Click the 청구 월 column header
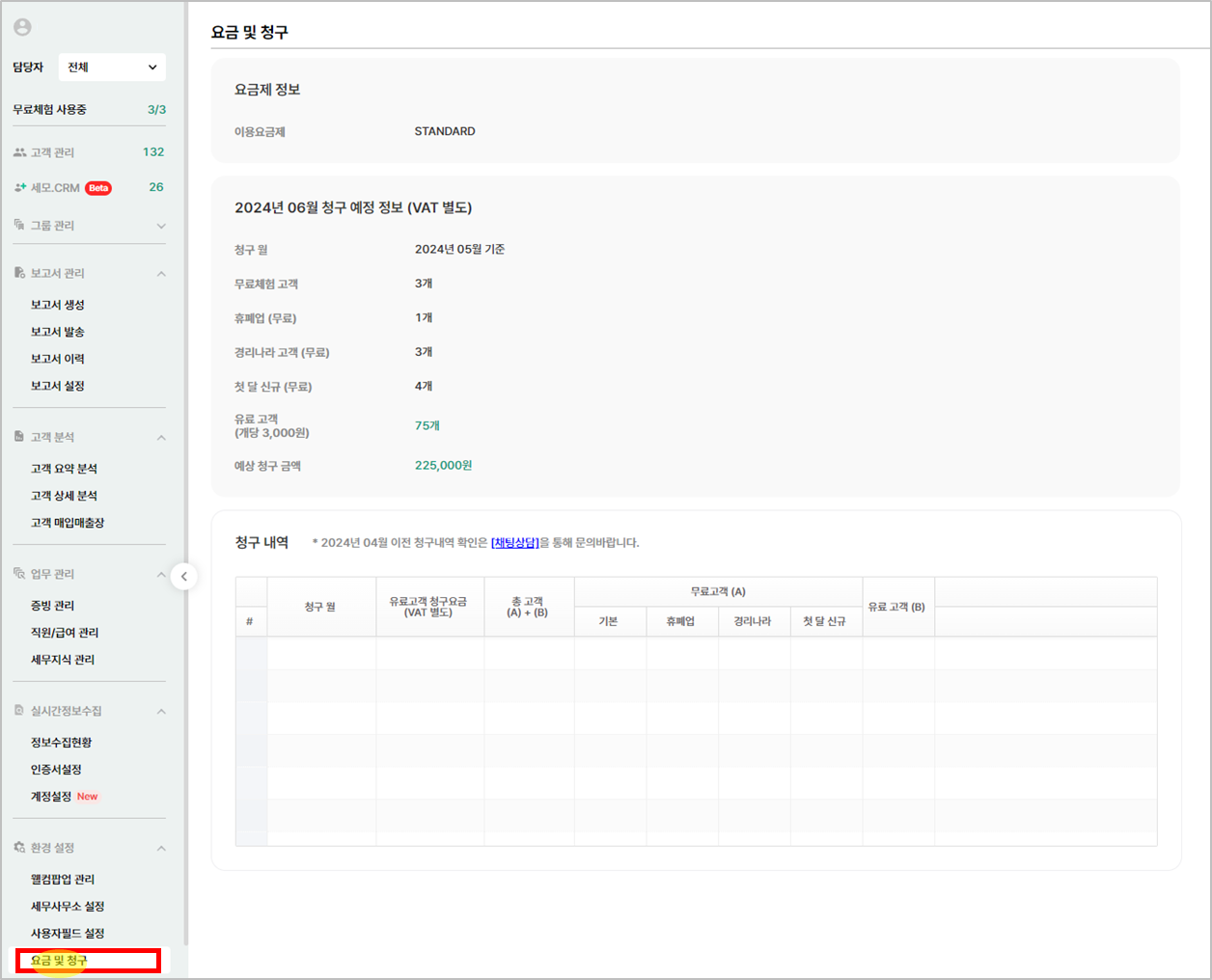This screenshot has height=980, width=1212. 320,607
